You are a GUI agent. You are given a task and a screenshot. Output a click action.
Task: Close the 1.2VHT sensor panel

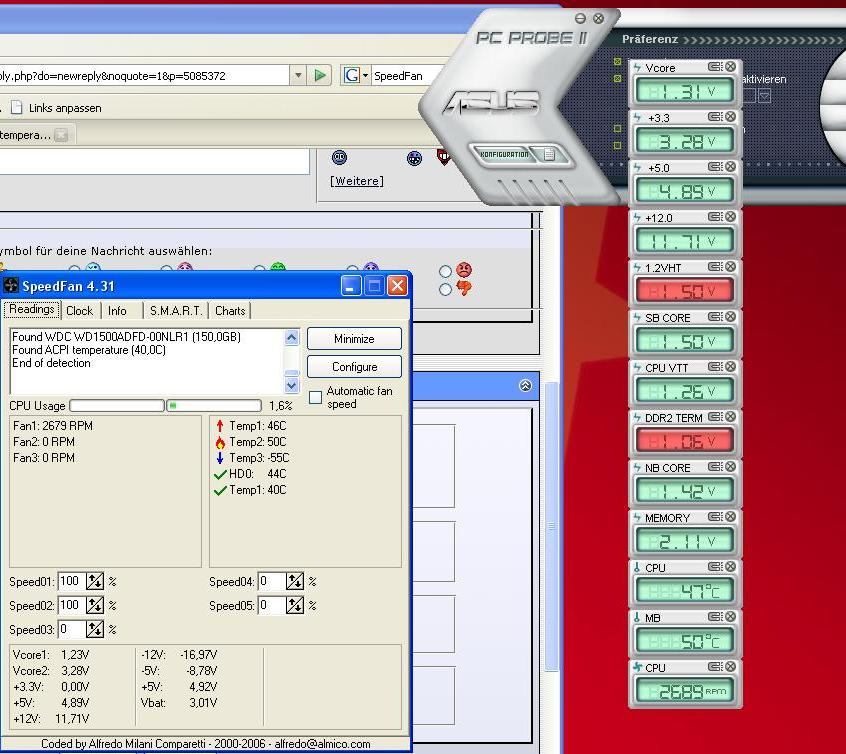tap(731, 267)
